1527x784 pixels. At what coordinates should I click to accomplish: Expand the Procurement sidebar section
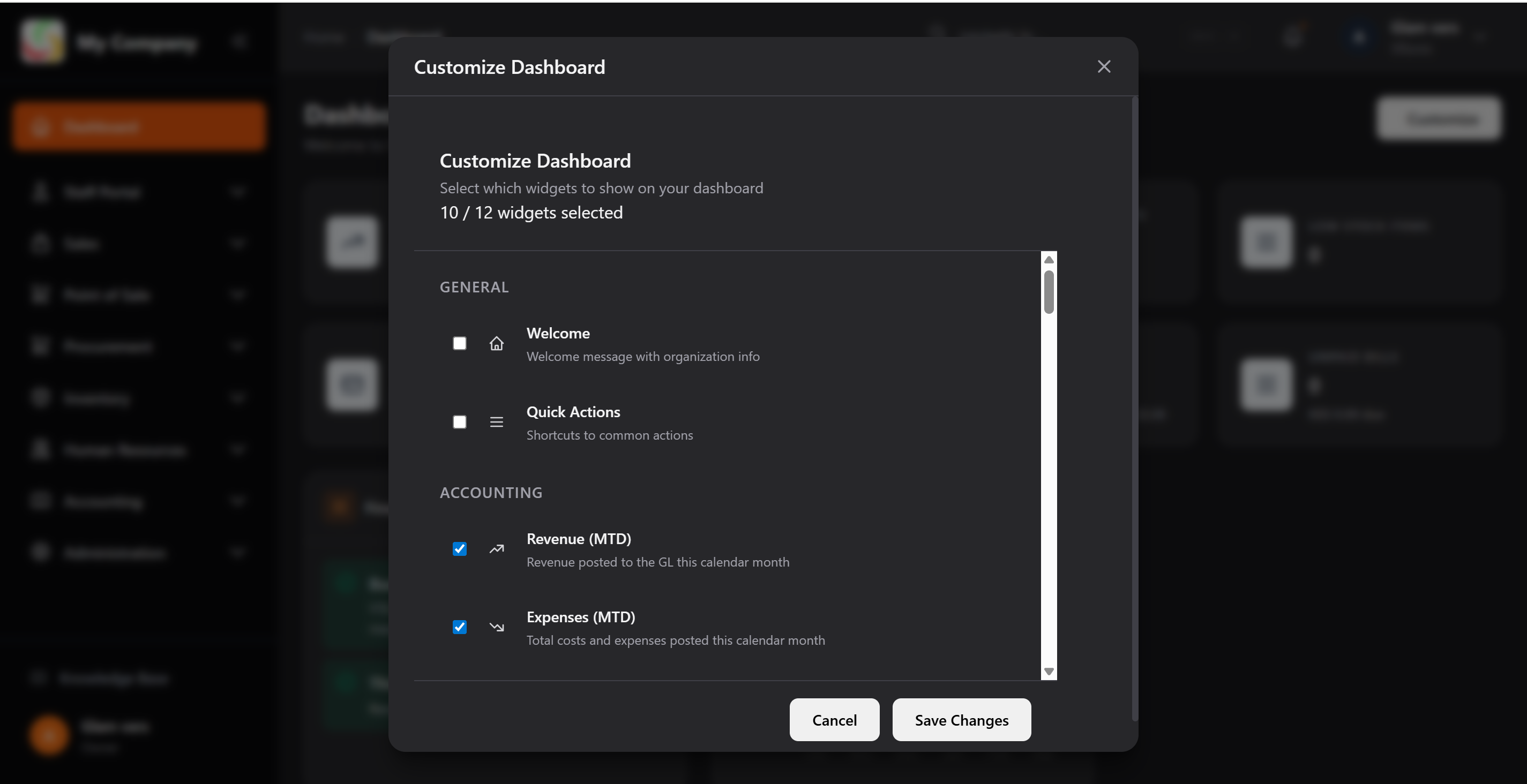coord(237,346)
